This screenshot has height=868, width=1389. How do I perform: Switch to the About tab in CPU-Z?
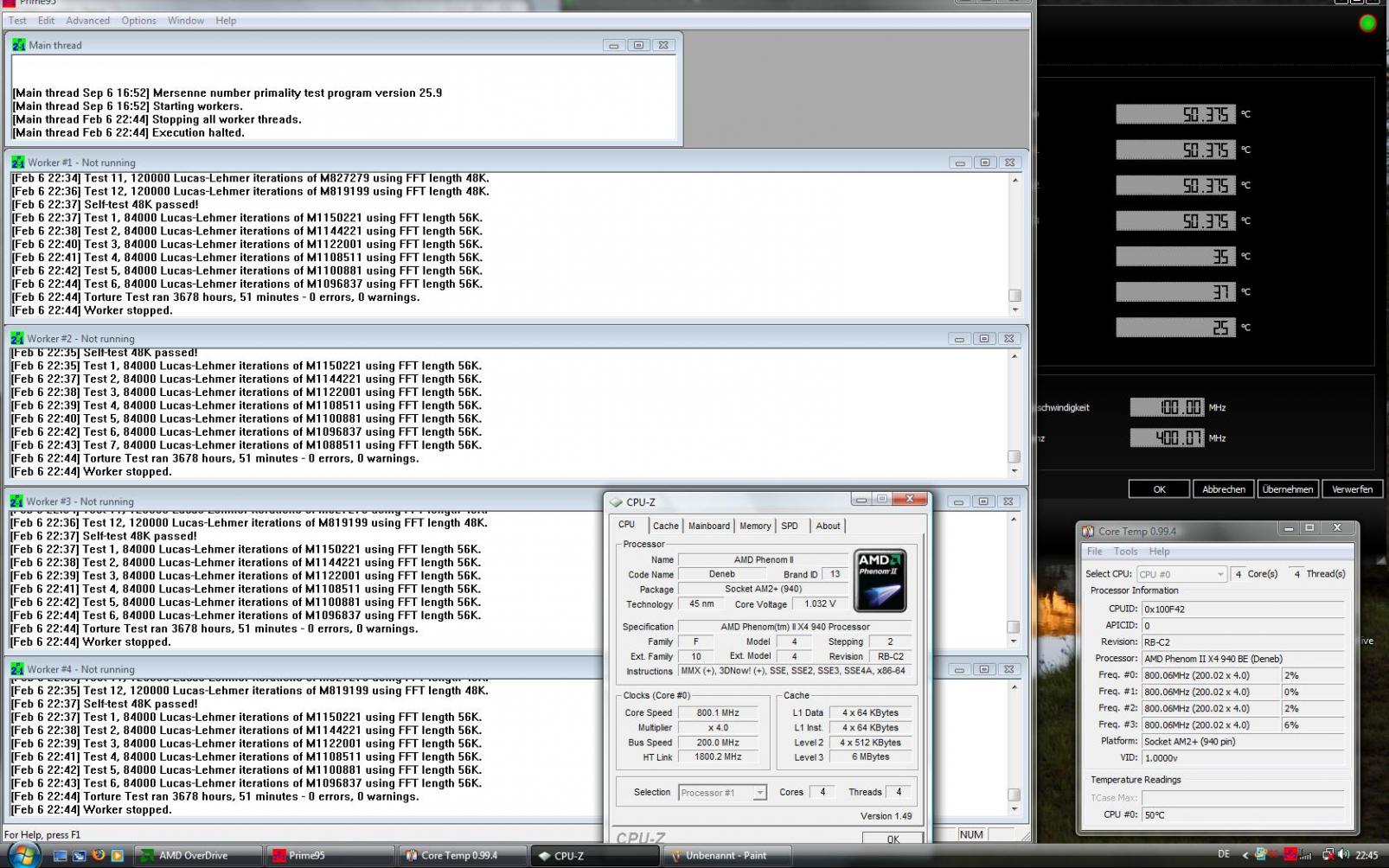click(x=828, y=526)
